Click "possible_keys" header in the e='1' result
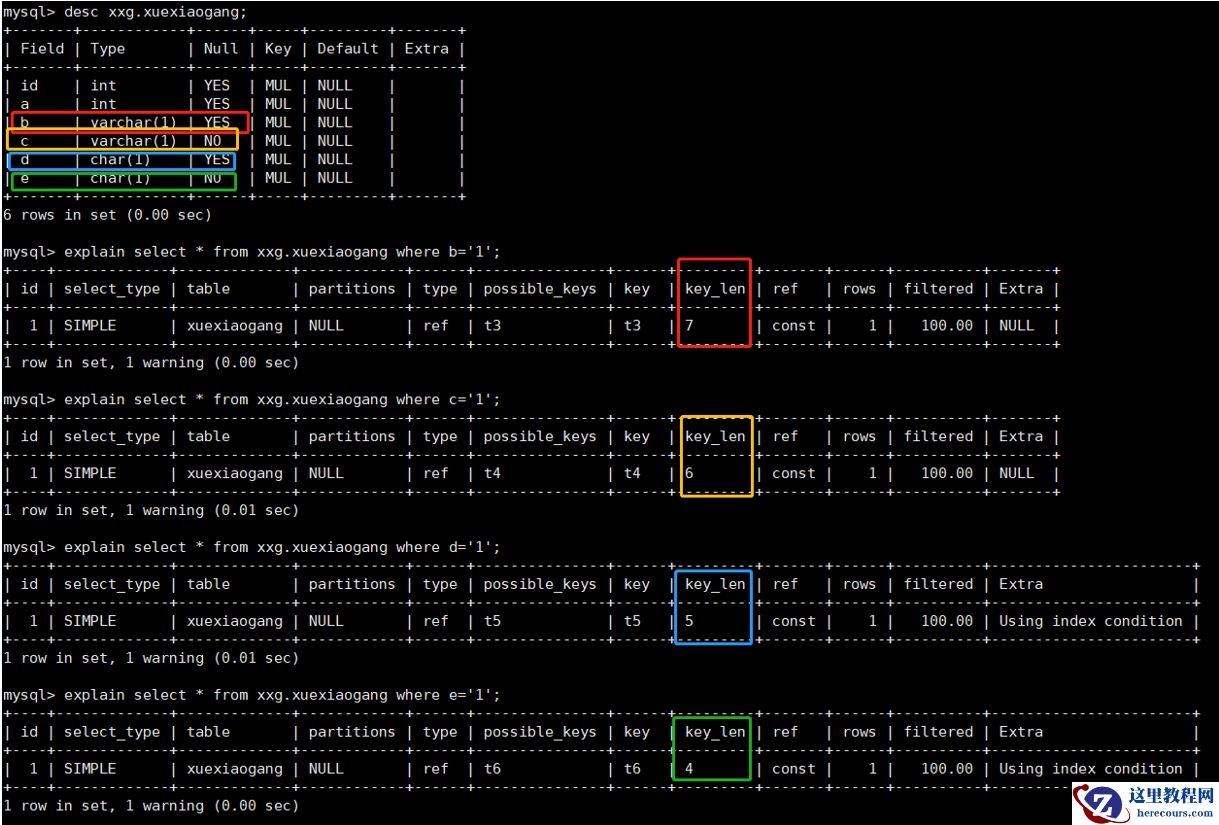Screen dimensions: 1219x825 [x=540, y=733]
